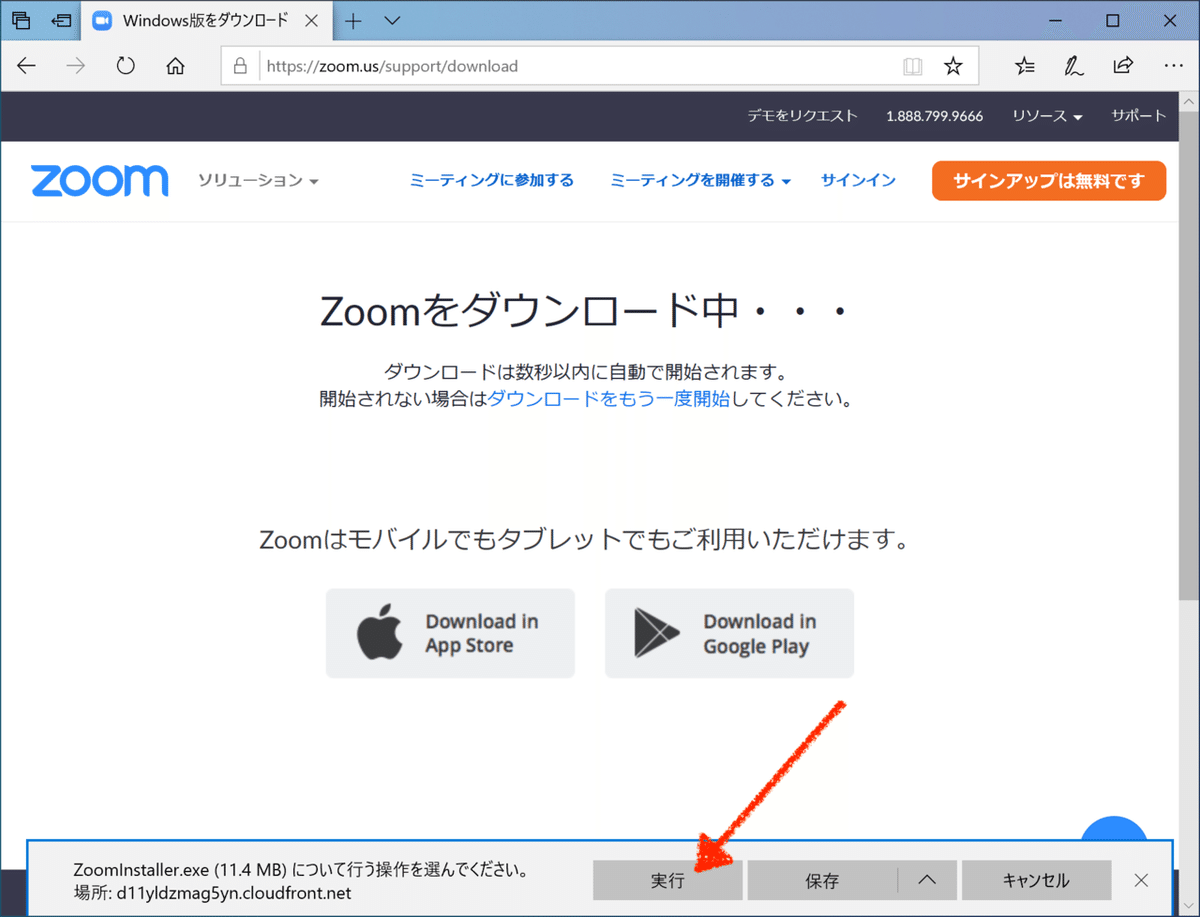Viewport: 1200px width, 917px height.
Task: Click ダウンロードをもう一度開始 link
Action: [x=609, y=399]
